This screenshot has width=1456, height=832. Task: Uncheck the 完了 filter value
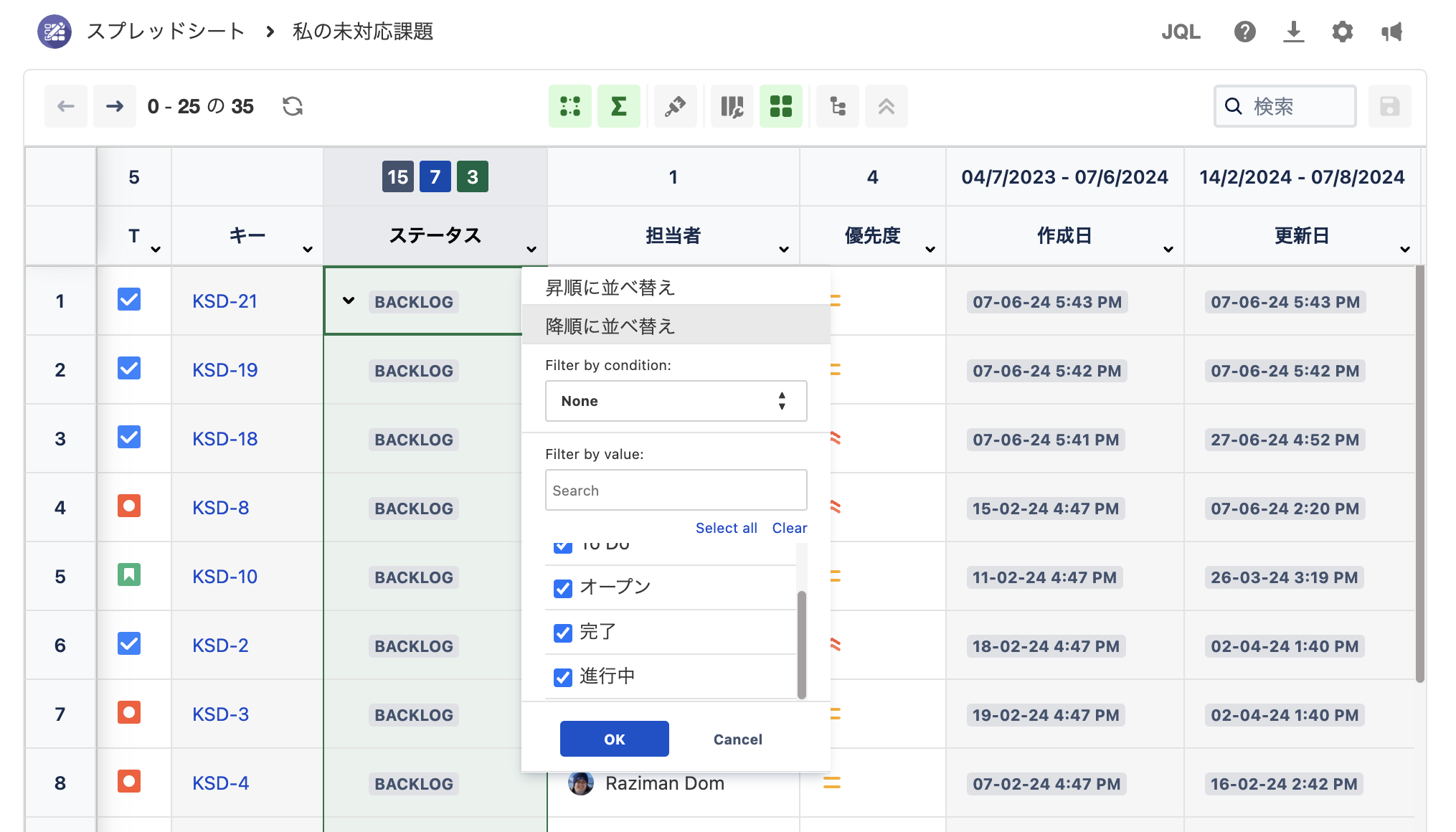pos(563,633)
